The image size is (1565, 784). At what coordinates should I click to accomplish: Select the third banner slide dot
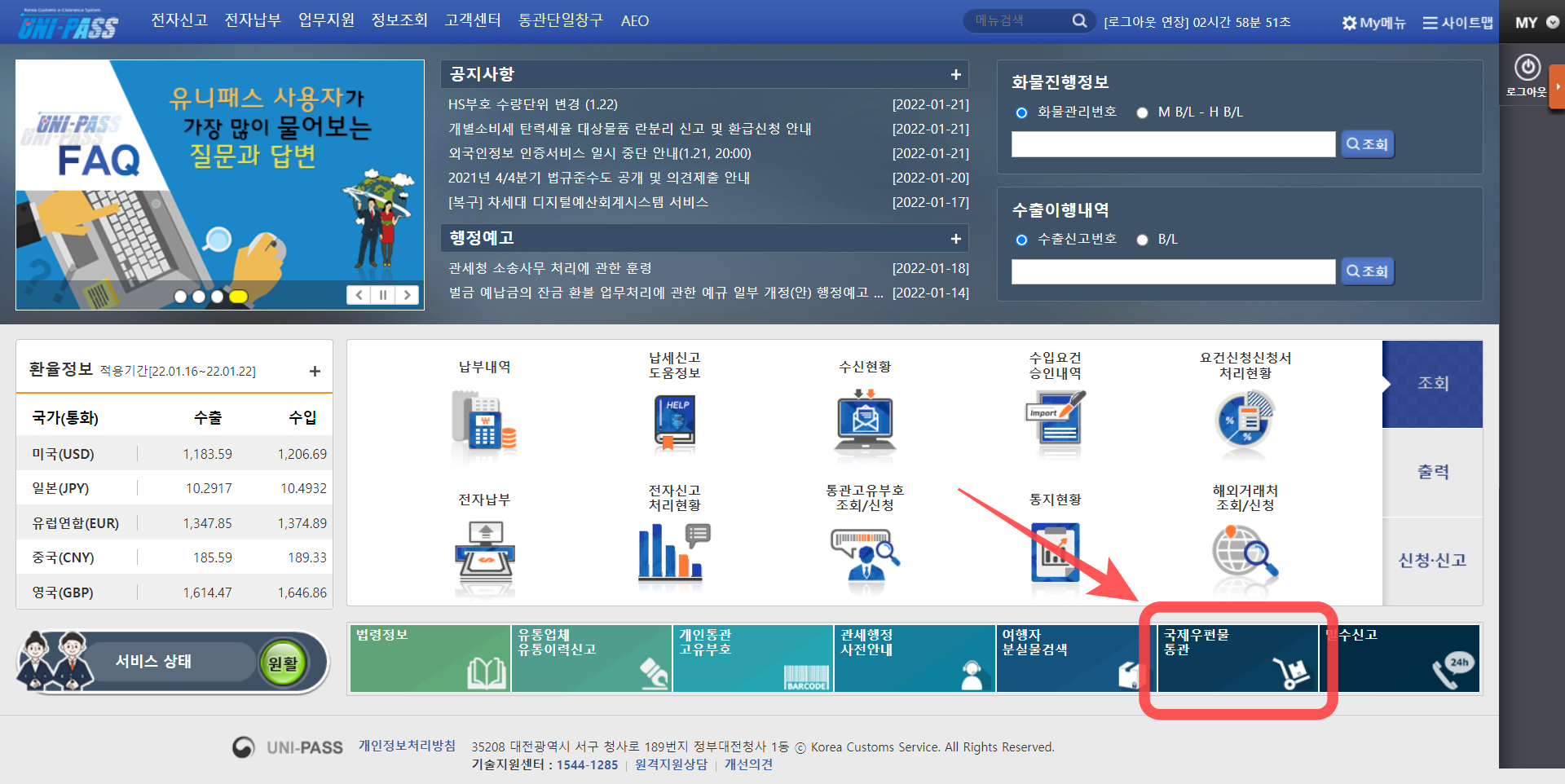point(217,297)
